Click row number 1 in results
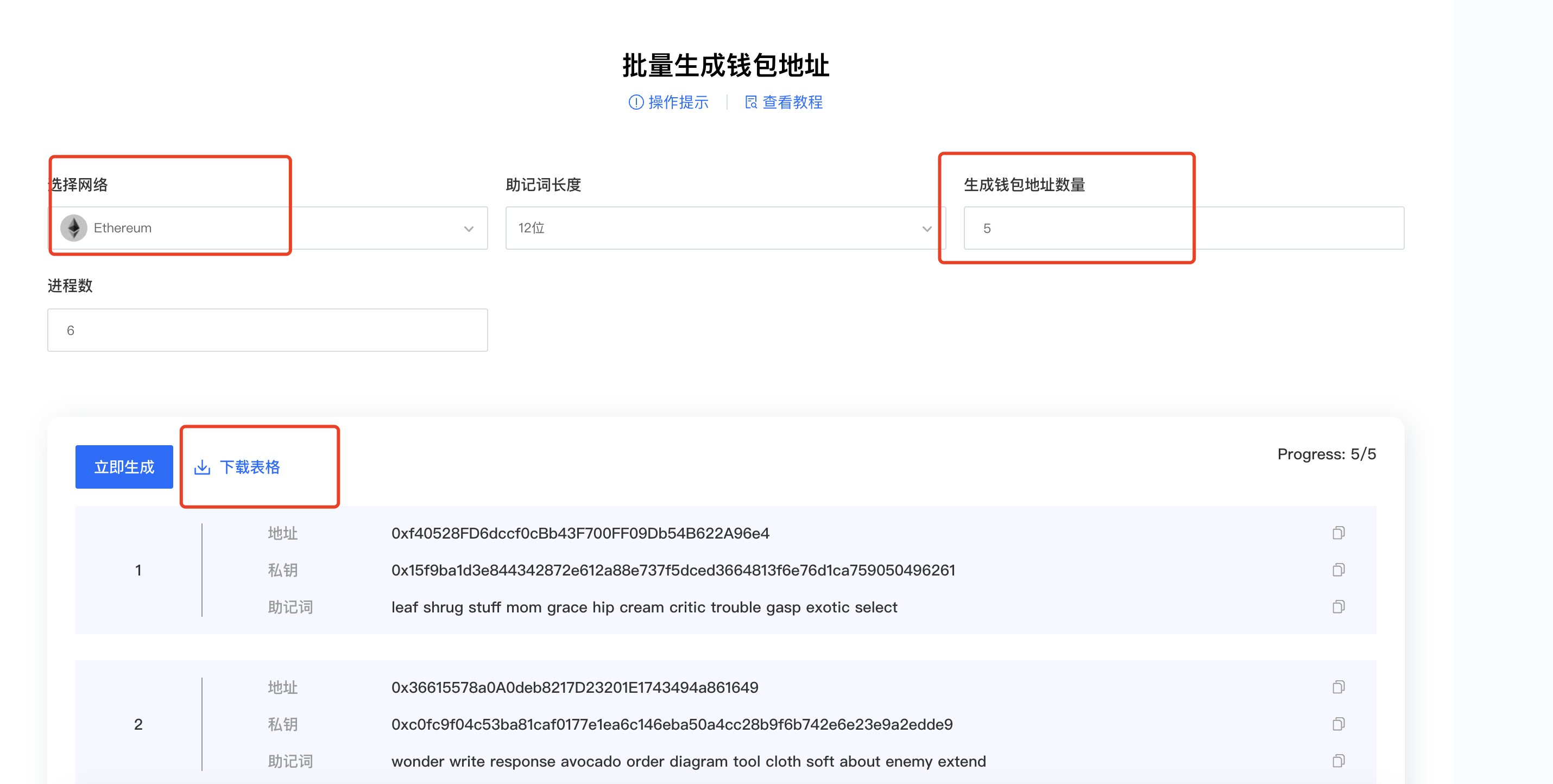The height and width of the screenshot is (784, 1553). [x=138, y=570]
